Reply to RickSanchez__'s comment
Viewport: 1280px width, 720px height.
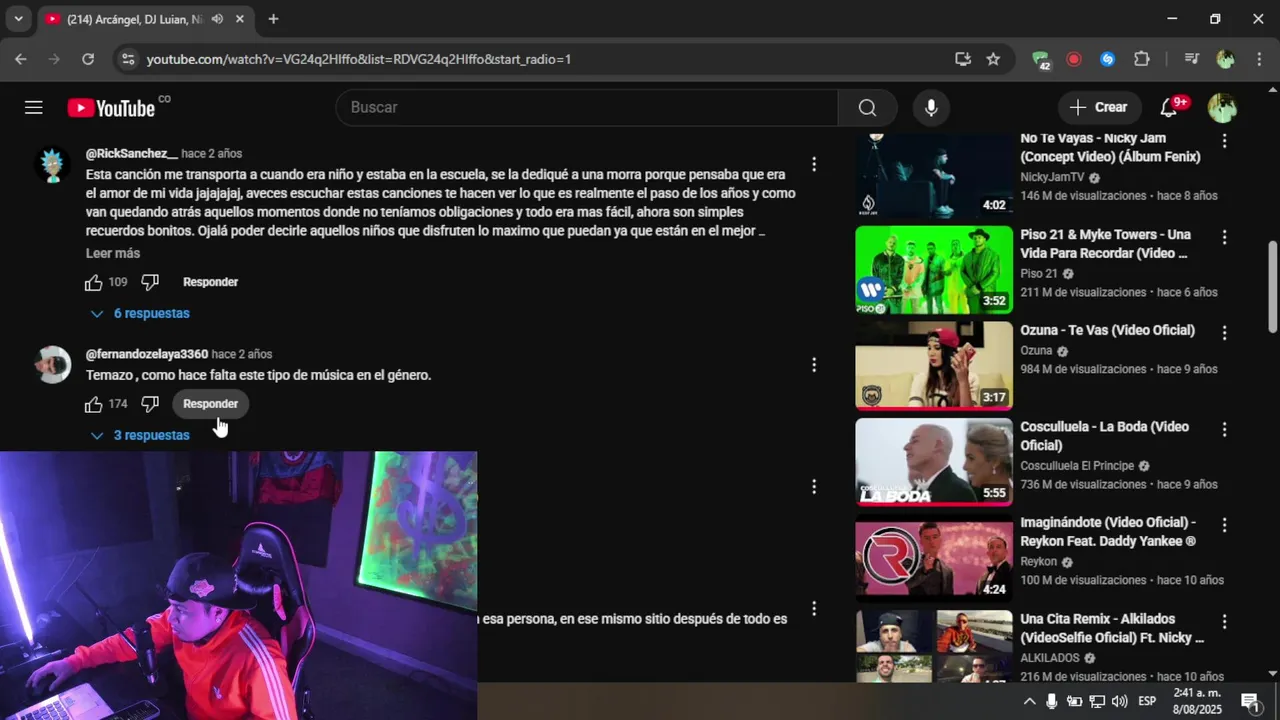pos(210,283)
